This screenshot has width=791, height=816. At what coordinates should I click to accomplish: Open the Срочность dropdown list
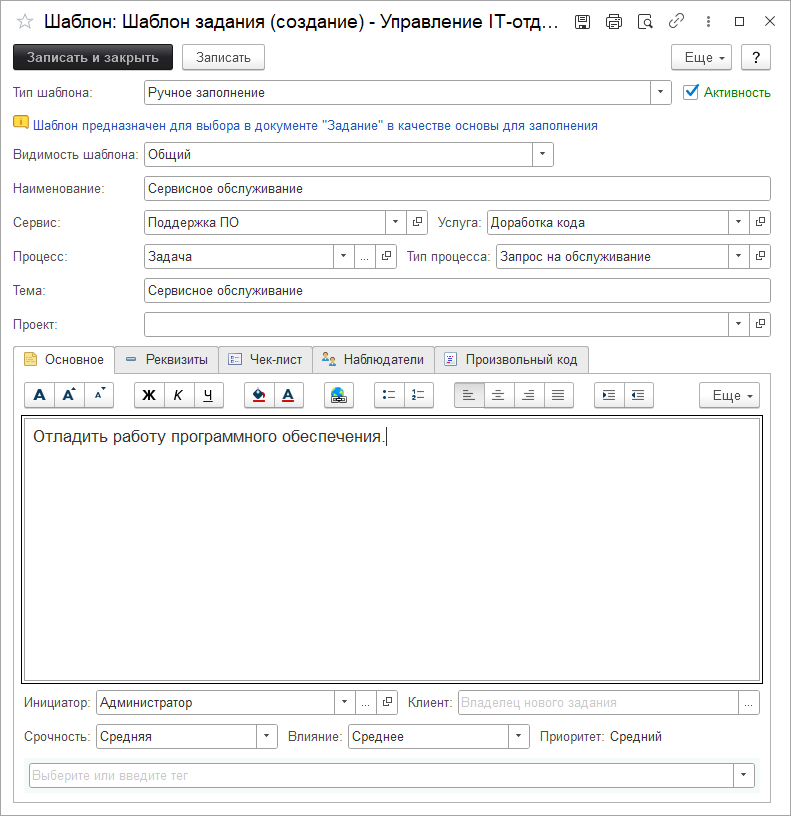pos(267,737)
